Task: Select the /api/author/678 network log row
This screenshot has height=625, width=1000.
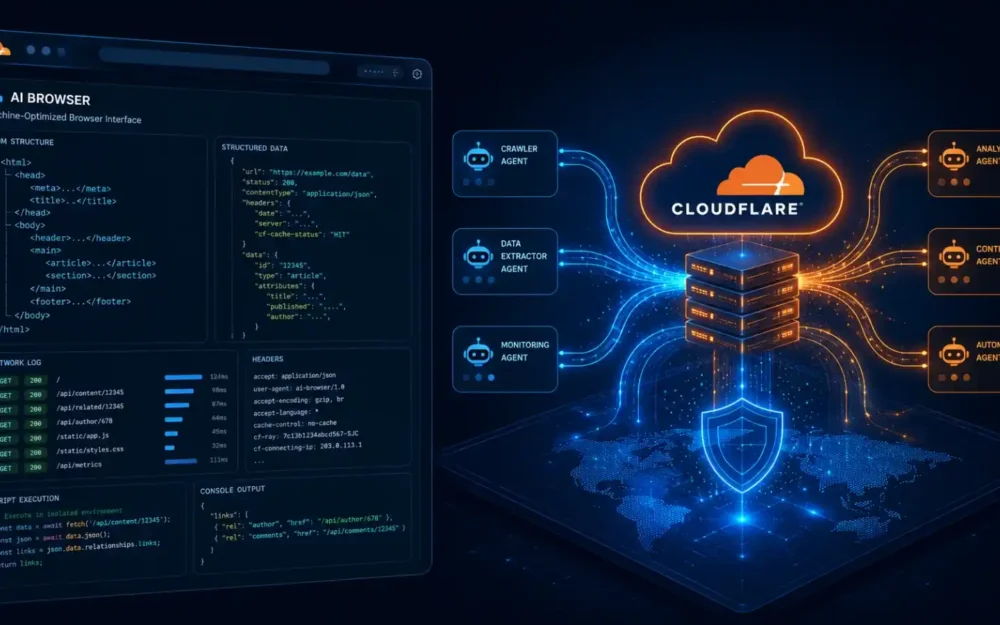Action: 115,422
